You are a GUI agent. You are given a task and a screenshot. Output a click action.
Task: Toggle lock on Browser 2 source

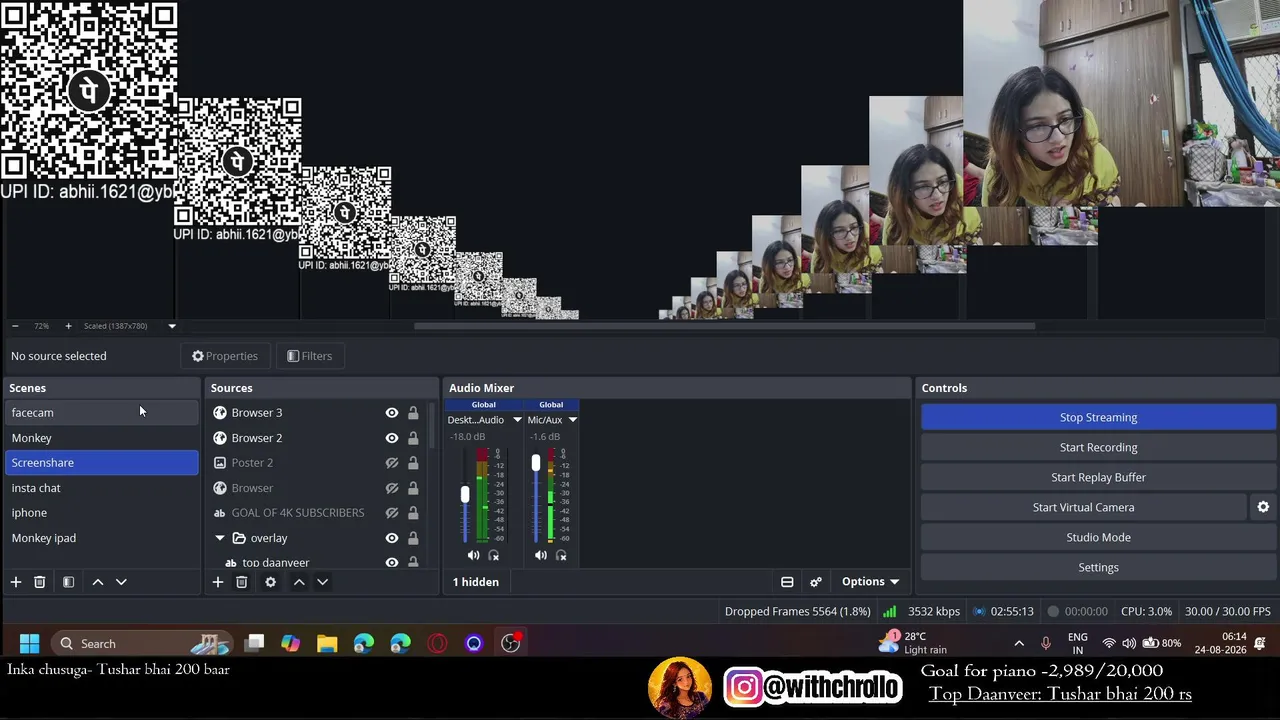coord(413,438)
